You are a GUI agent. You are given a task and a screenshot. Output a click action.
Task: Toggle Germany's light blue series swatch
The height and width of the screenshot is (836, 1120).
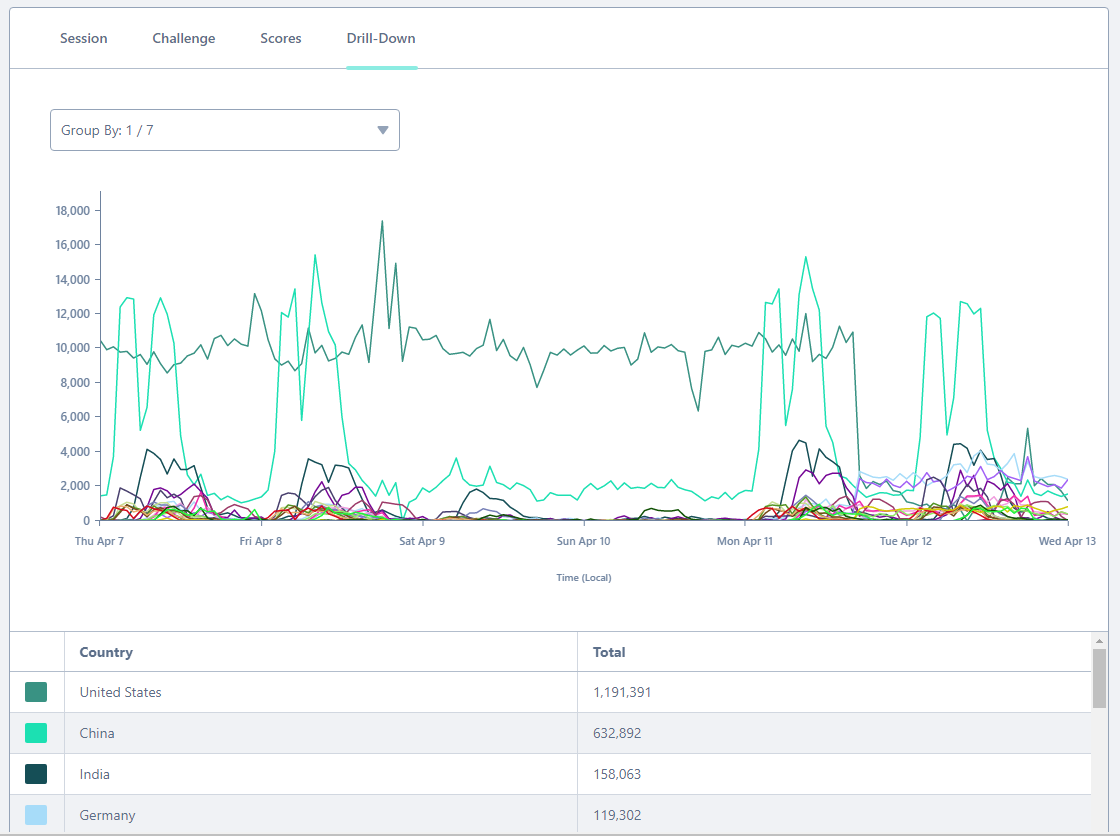[37, 814]
